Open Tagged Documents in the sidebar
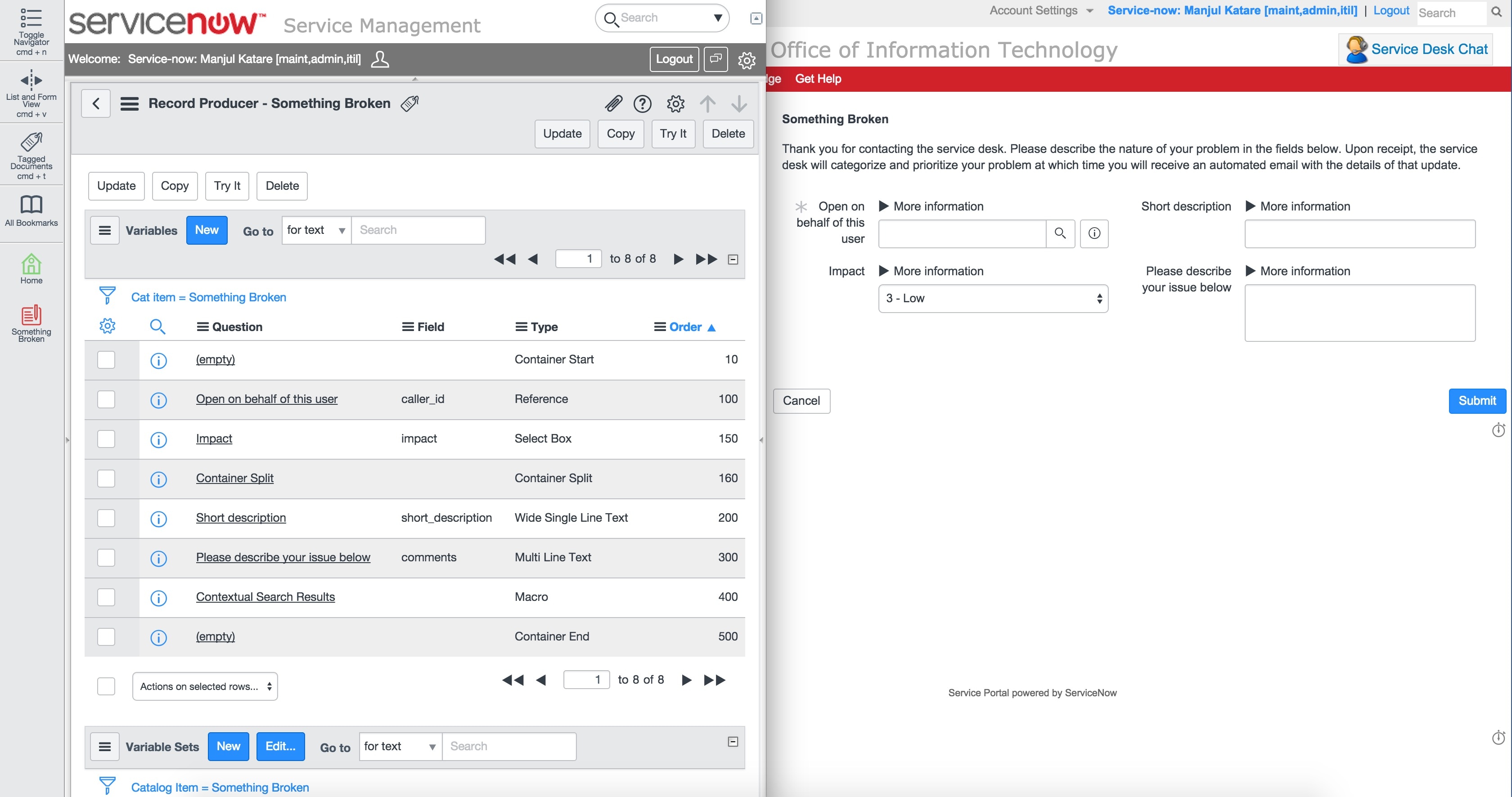This screenshot has height=797, width=1512. [x=31, y=142]
